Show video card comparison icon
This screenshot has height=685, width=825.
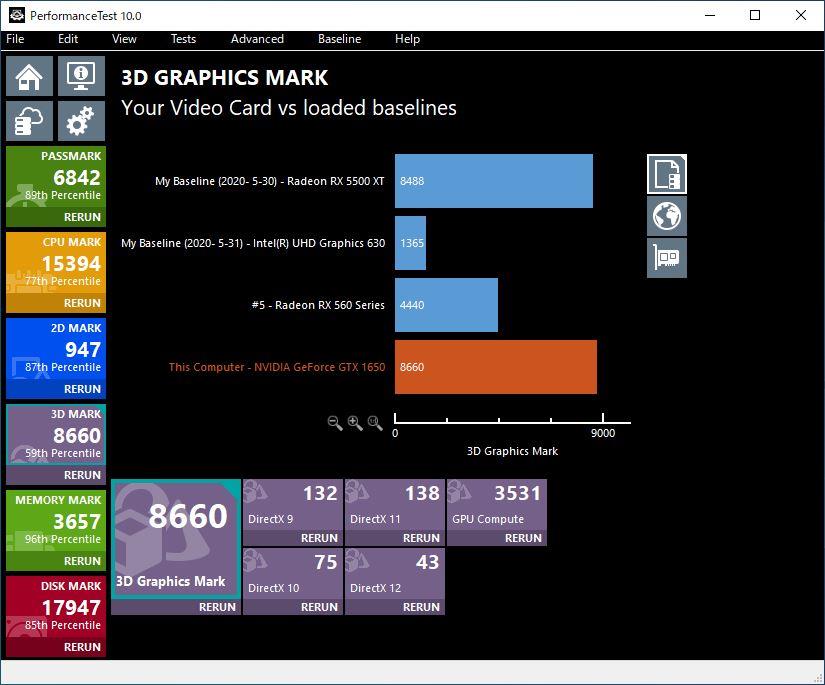click(x=667, y=258)
